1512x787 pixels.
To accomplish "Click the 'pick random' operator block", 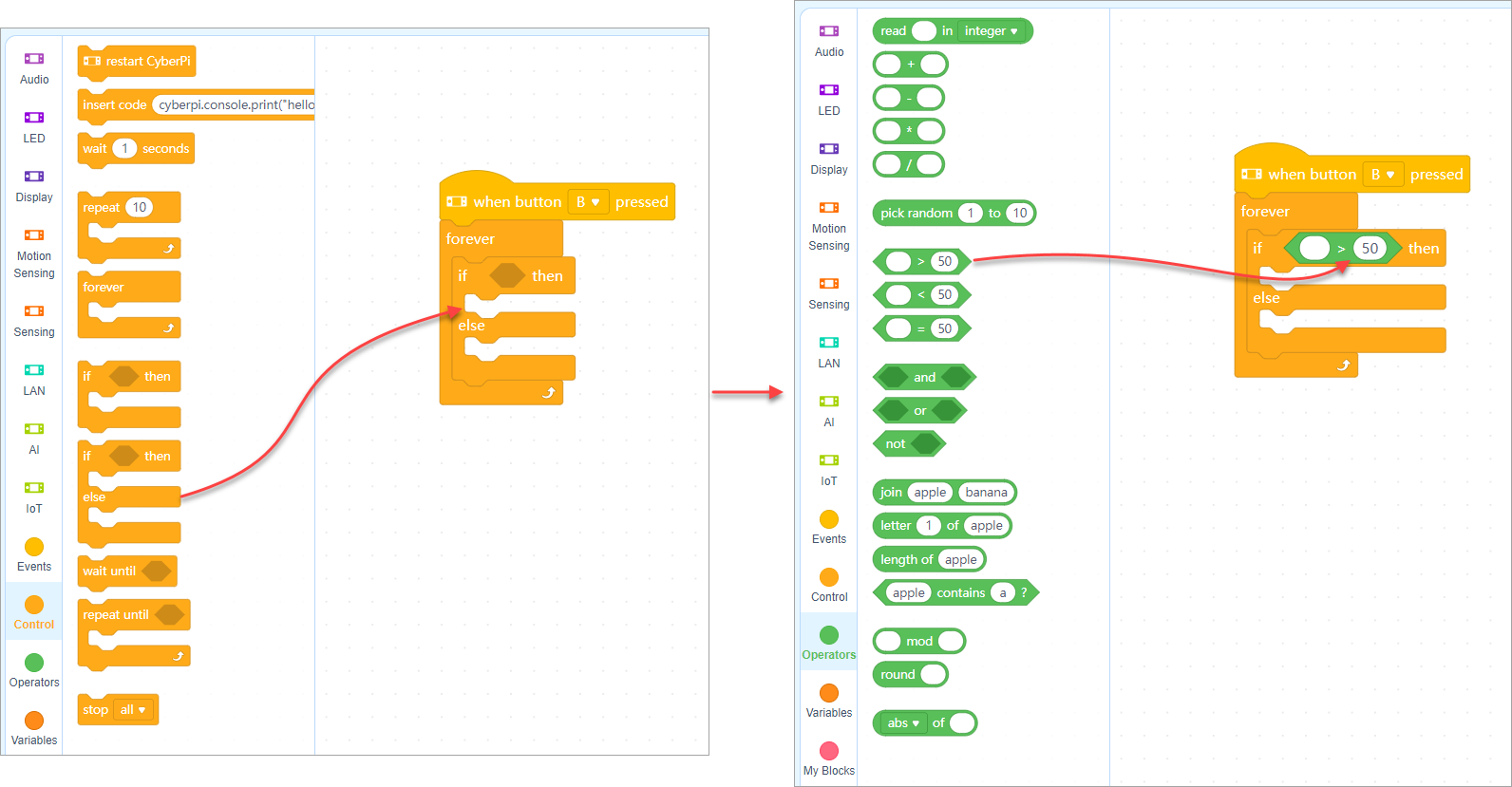I will 915,214.
